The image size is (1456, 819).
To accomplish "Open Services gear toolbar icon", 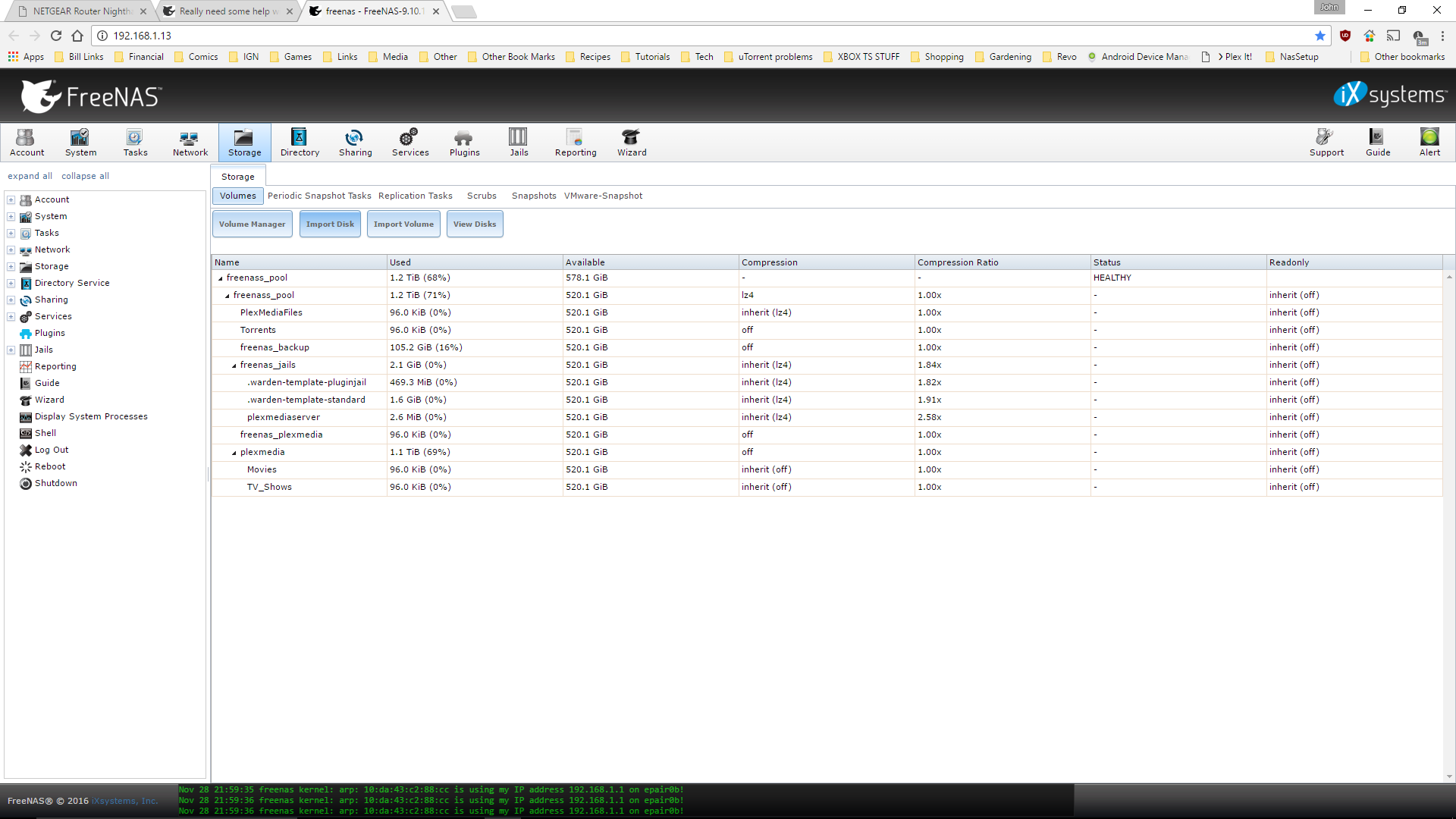I will tap(409, 142).
